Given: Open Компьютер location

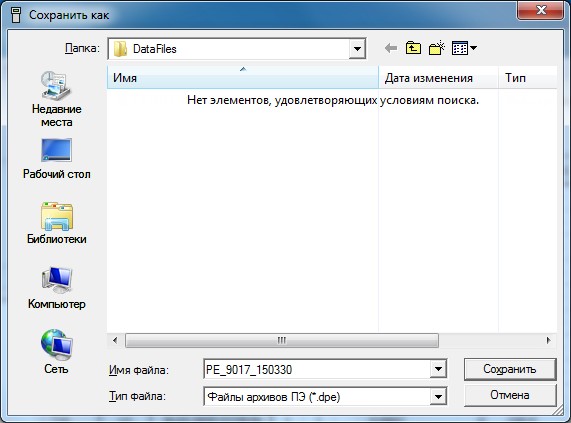Looking at the screenshot, I should tap(56, 288).
